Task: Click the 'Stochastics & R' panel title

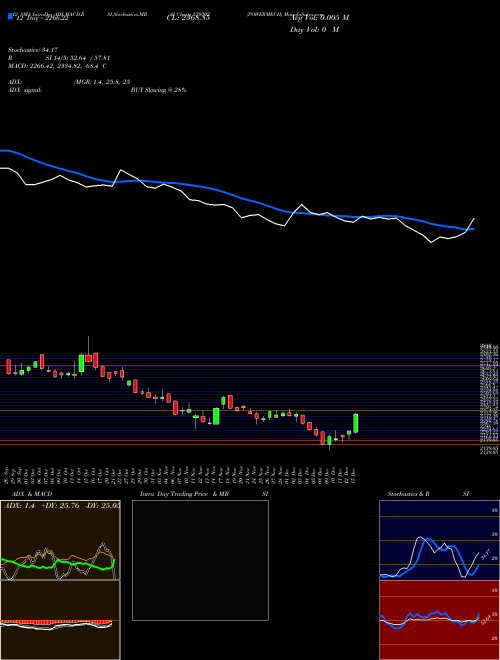Action: (x=409, y=494)
